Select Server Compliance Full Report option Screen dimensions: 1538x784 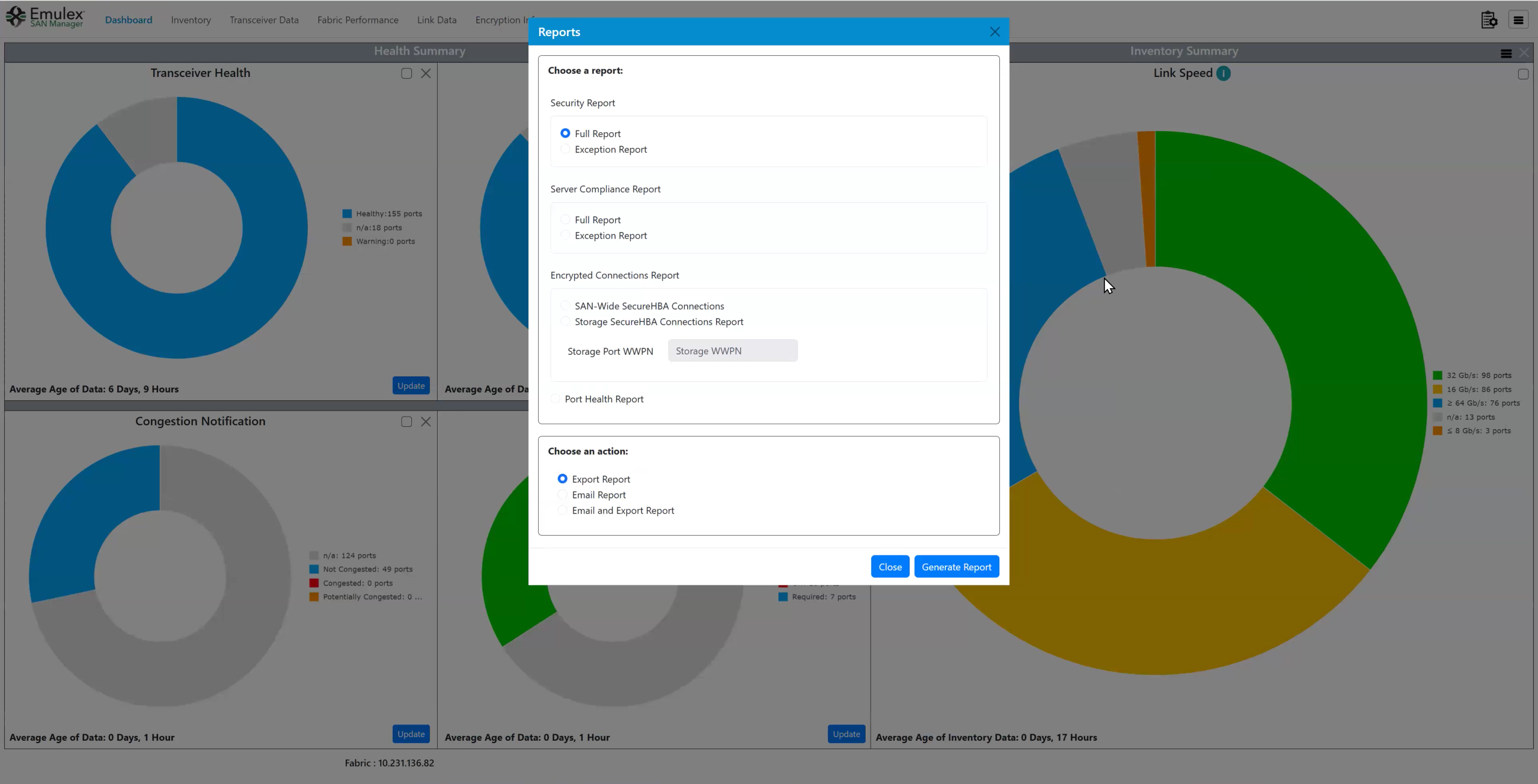(565, 219)
